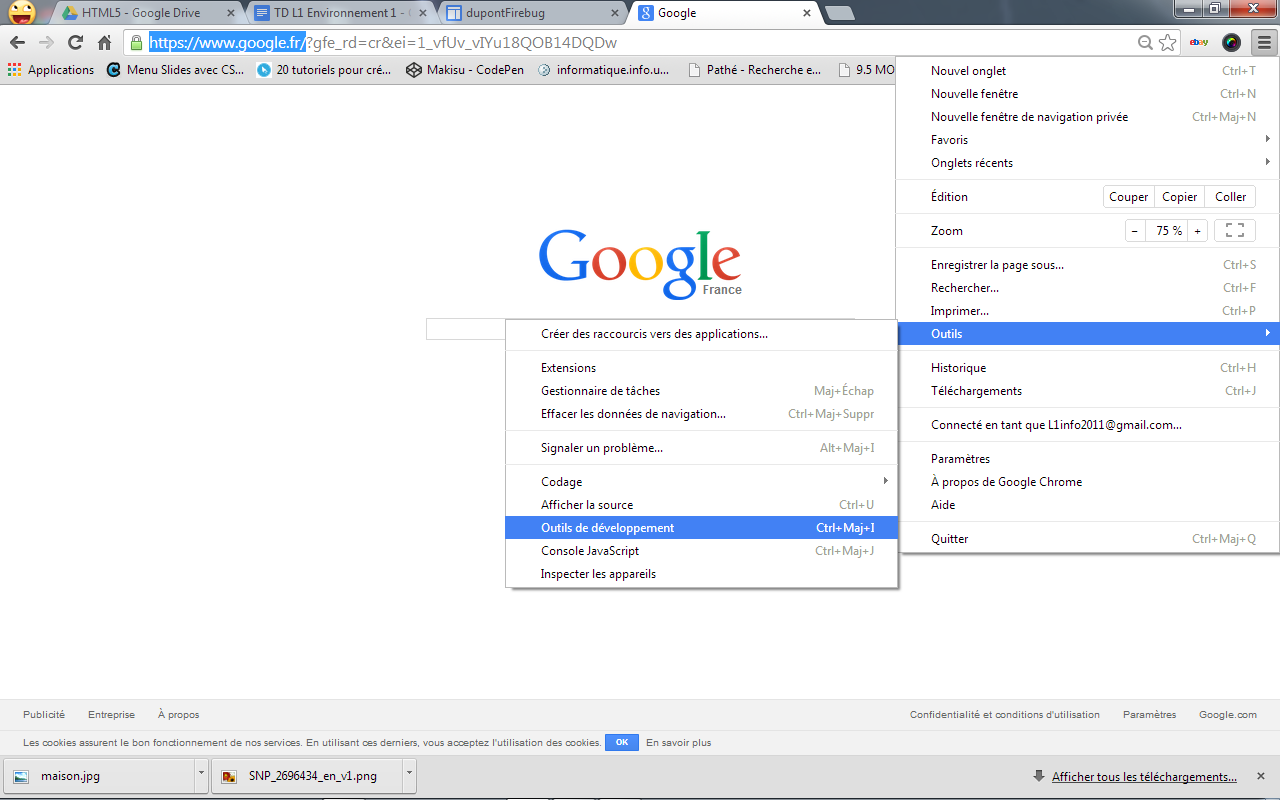
Task: Open Menu Slides avec CS bookmark
Action: (175, 70)
